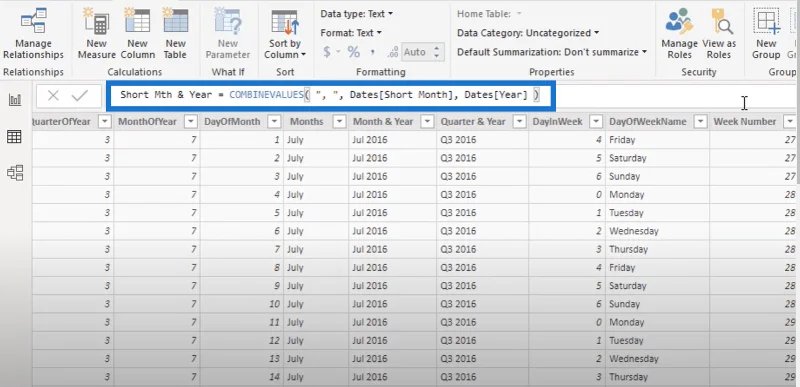Click the July Months cell in day 9 row
Screen dimensions: 800x387
tap(316, 286)
